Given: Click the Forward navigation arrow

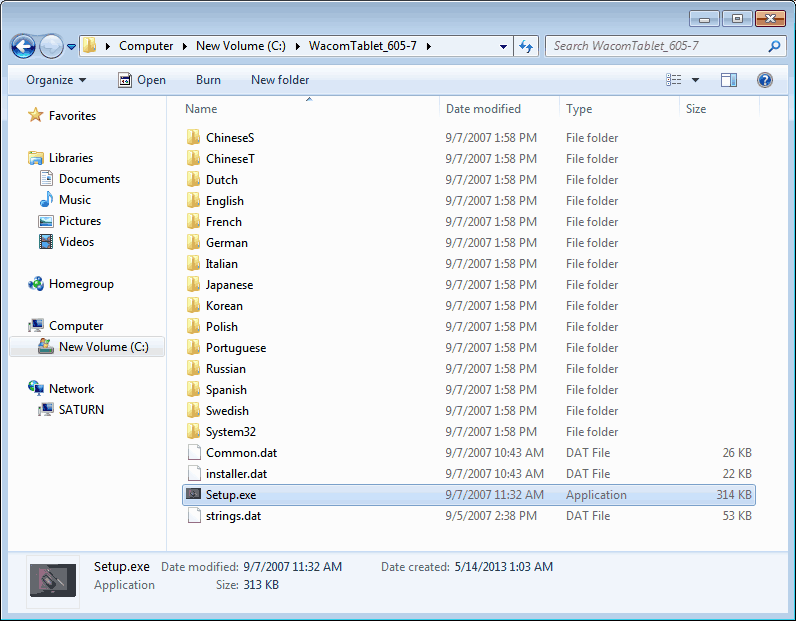Looking at the screenshot, I should click(51, 47).
